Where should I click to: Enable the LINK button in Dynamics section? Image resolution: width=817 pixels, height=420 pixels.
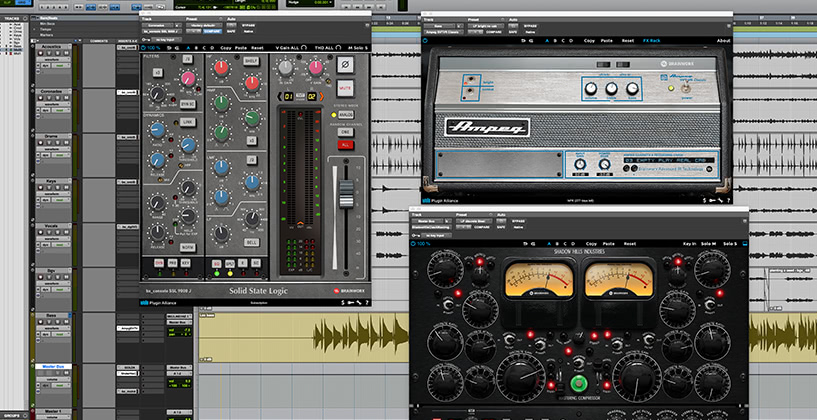[187, 122]
